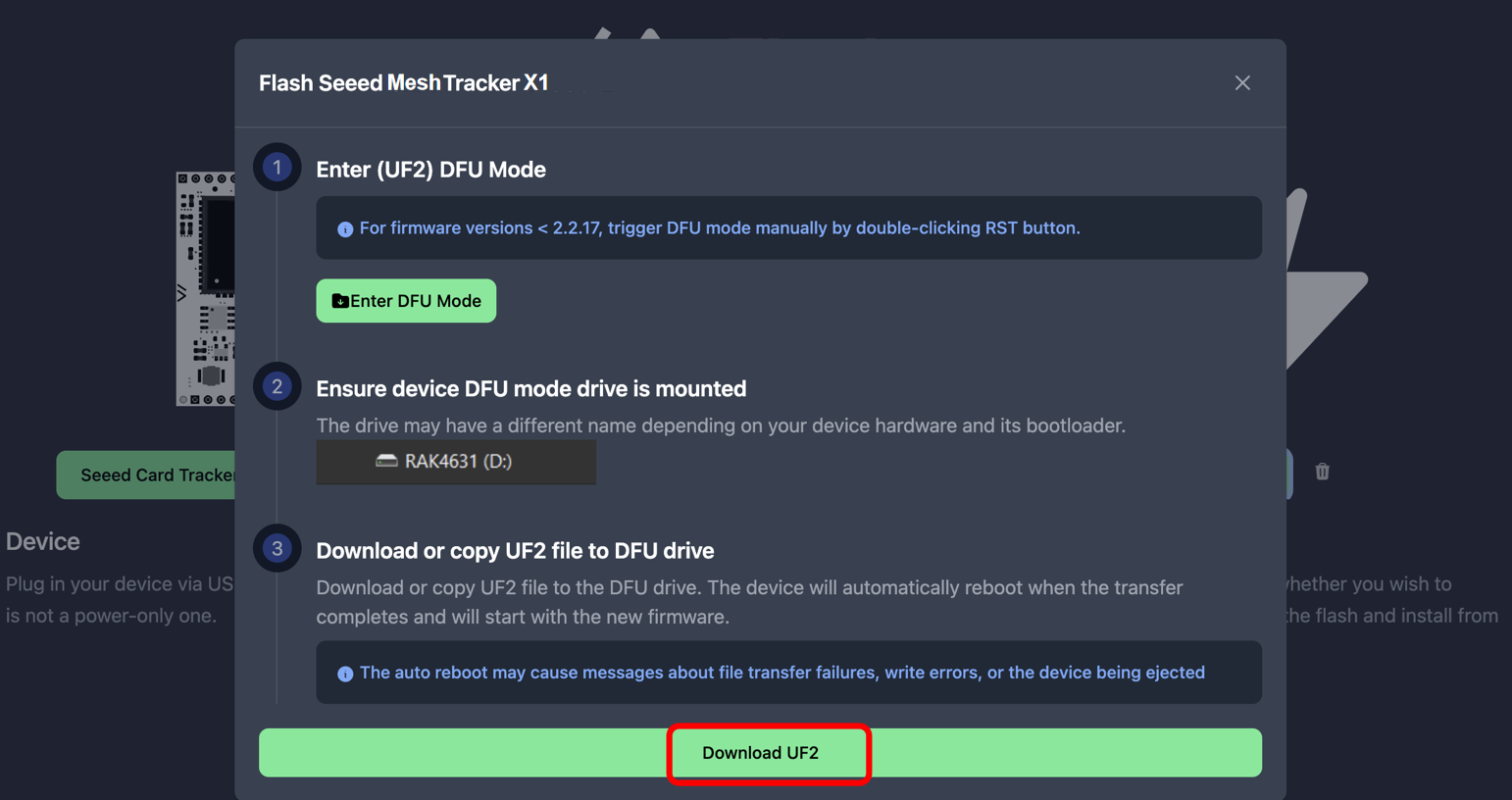Viewport: 1512px width, 800px height.
Task: Click the Ensure device DFU mode drive heading
Action: (x=530, y=389)
